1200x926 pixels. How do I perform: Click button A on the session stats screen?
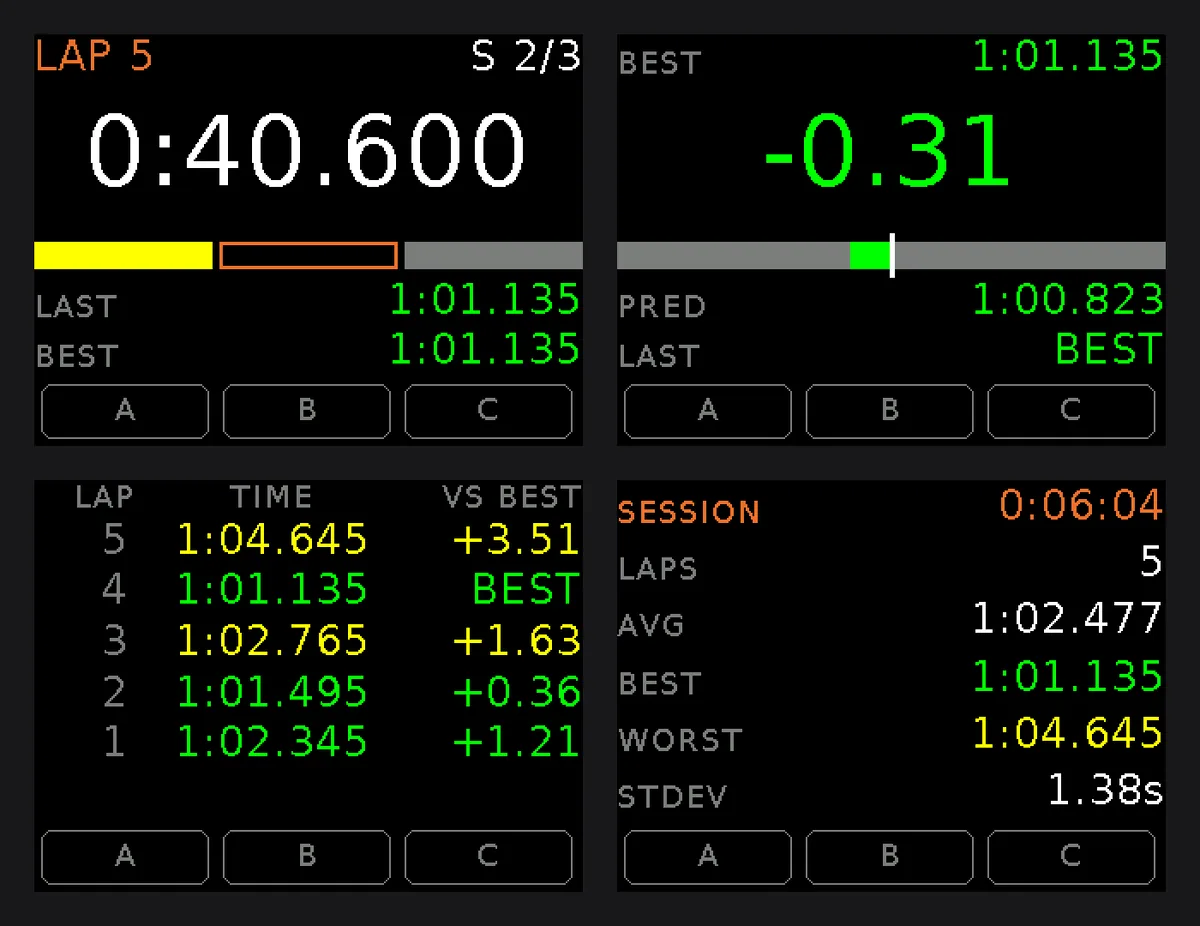click(x=708, y=857)
